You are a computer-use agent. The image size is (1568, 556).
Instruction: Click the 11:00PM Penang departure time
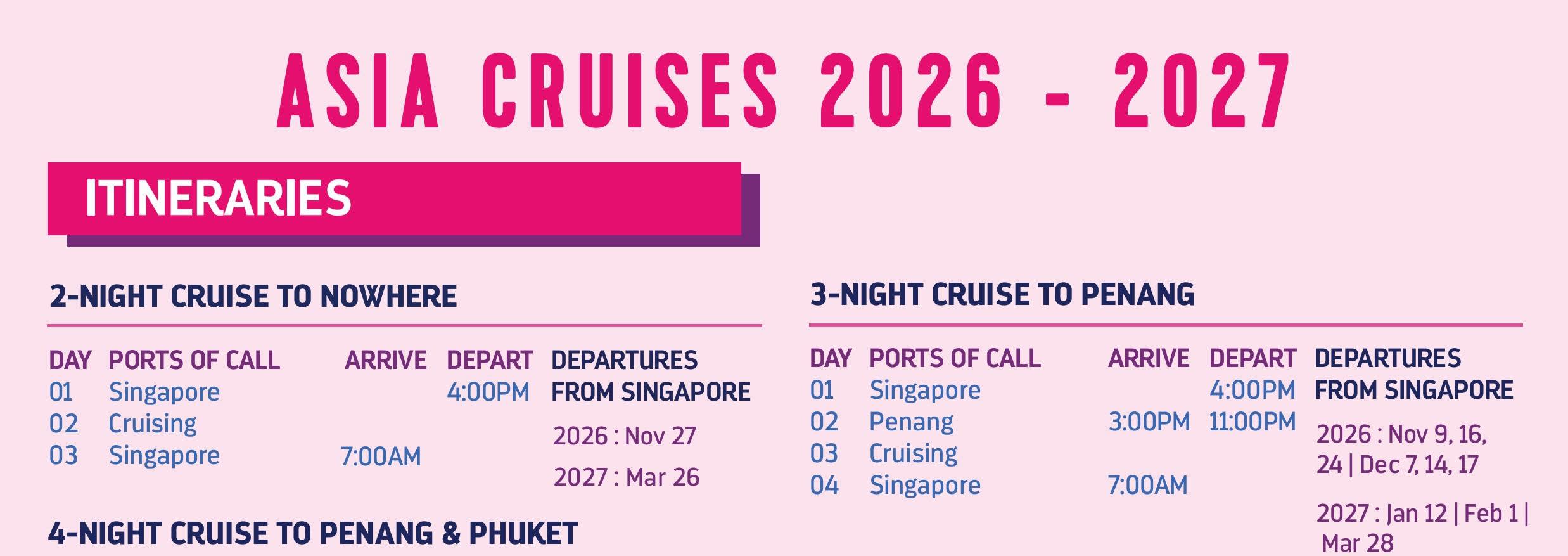pyautogui.click(x=1252, y=422)
